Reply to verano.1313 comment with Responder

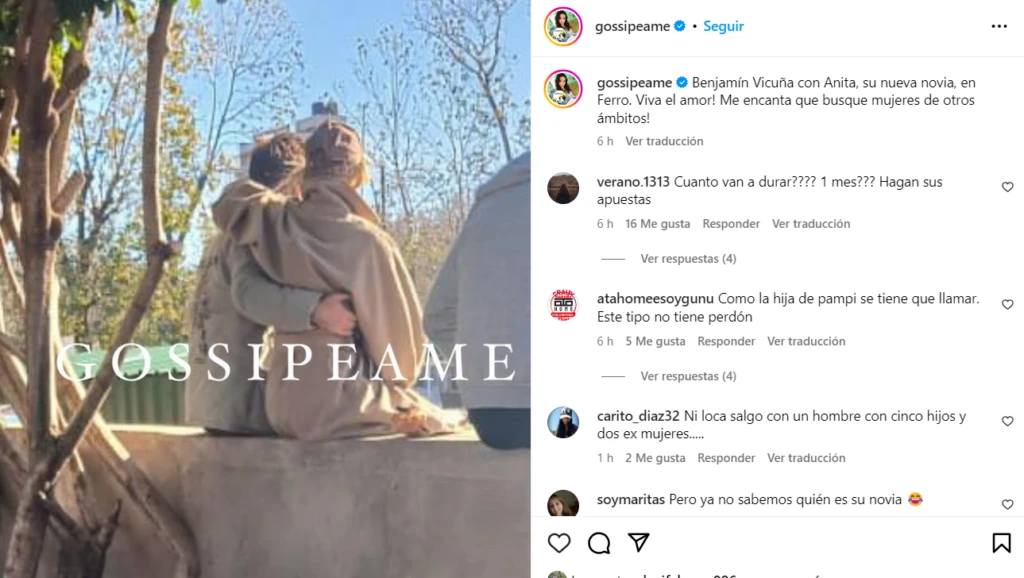click(x=731, y=223)
